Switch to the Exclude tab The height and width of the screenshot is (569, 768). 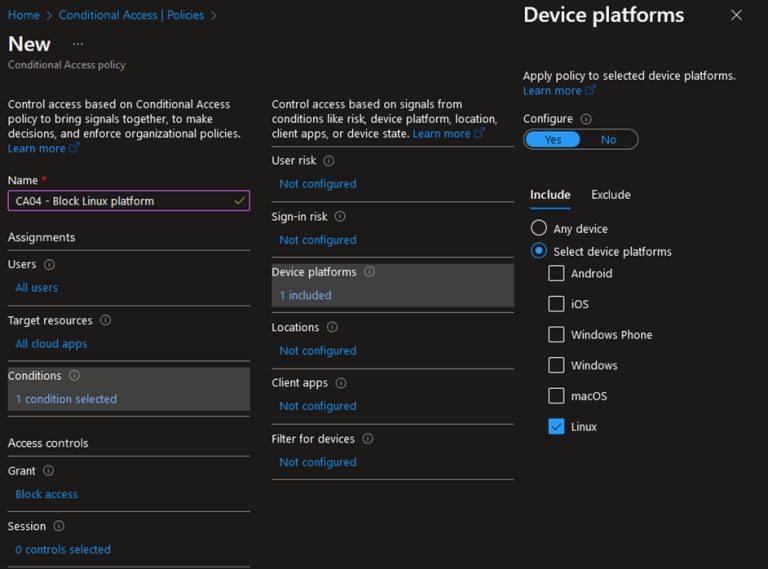pos(611,194)
